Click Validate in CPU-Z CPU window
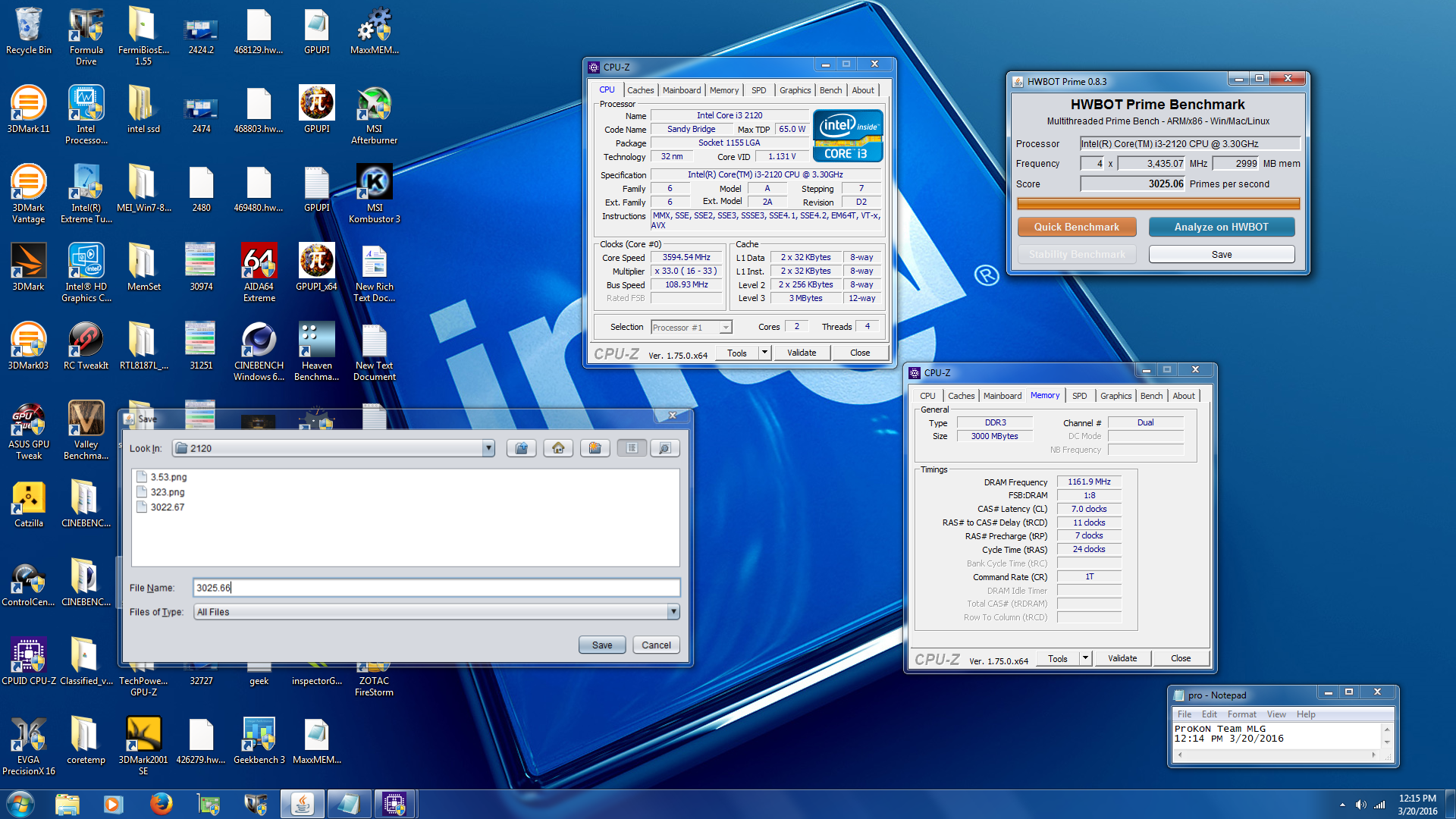 point(802,353)
